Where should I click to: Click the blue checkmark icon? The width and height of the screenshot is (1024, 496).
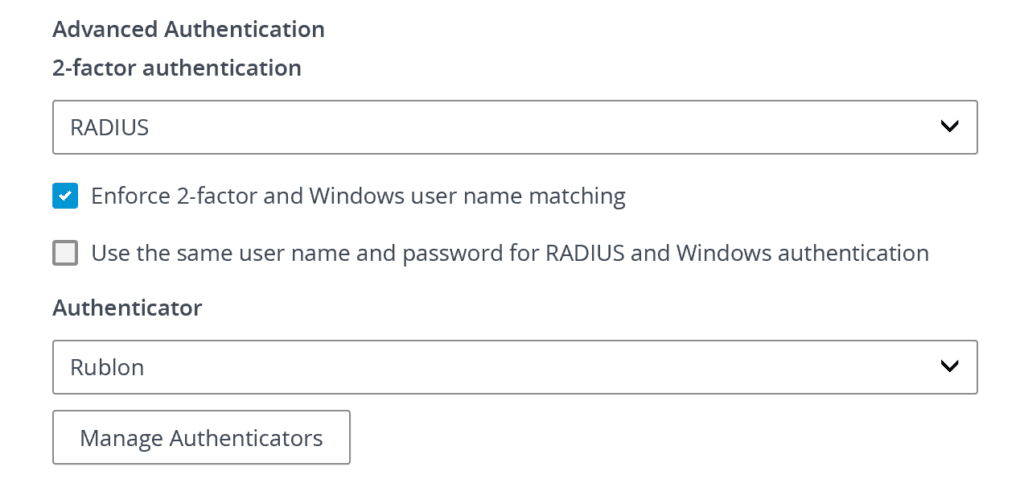click(x=65, y=196)
